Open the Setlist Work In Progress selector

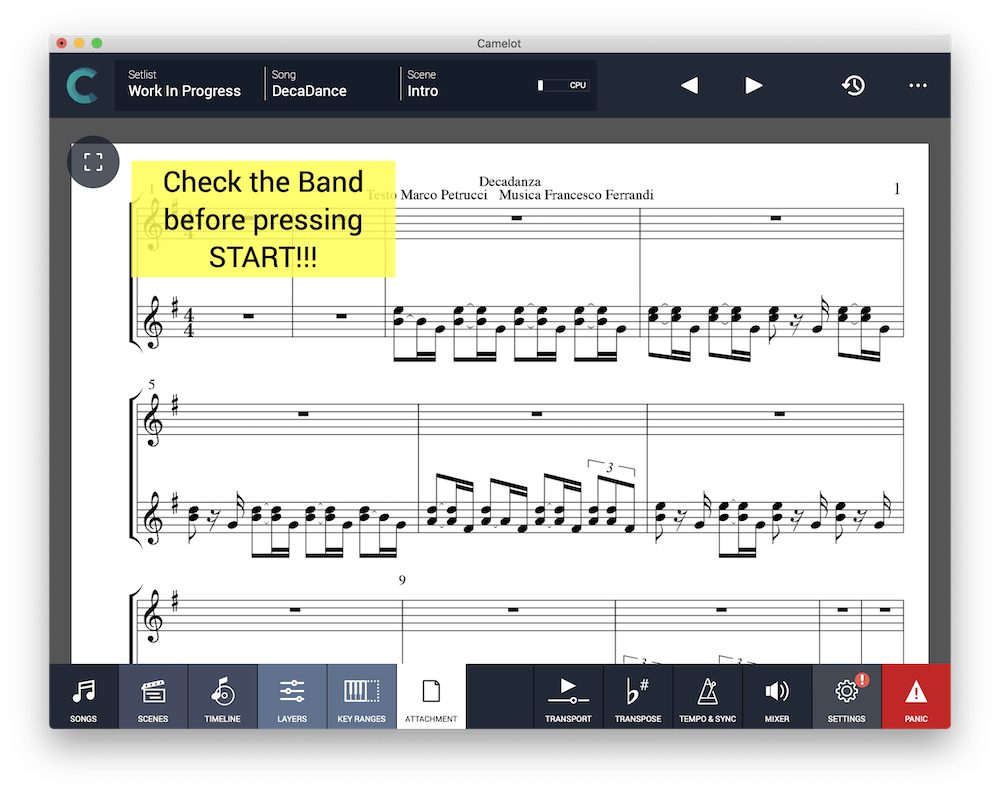(x=185, y=84)
